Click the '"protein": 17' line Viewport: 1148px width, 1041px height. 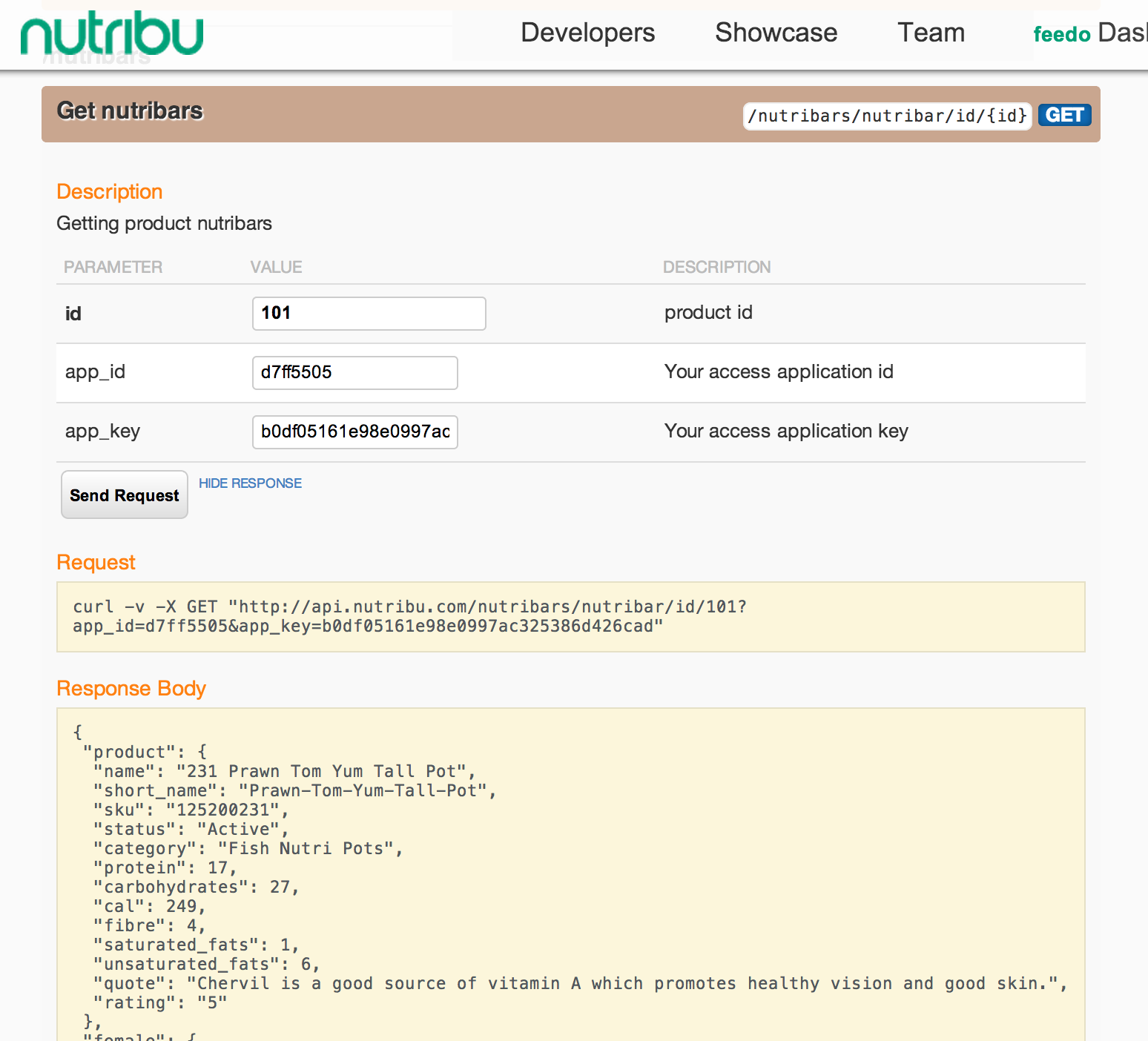click(165, 867)
